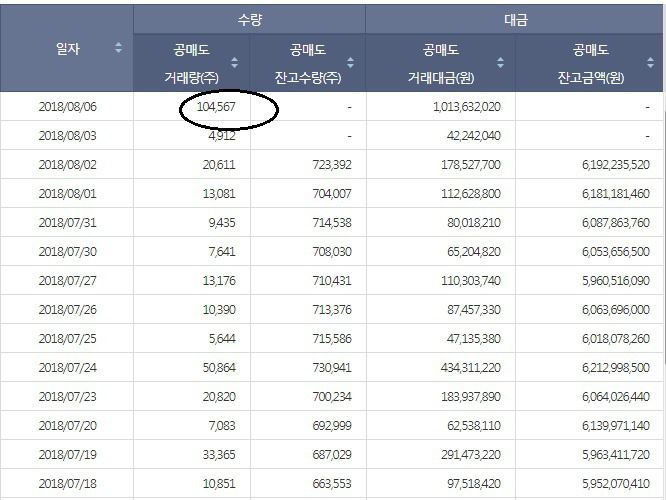Image resolution: width=666 pixels, height=500 pixels.
Task: Select date cell 2018/08/02
Action: tap(68, 164)
